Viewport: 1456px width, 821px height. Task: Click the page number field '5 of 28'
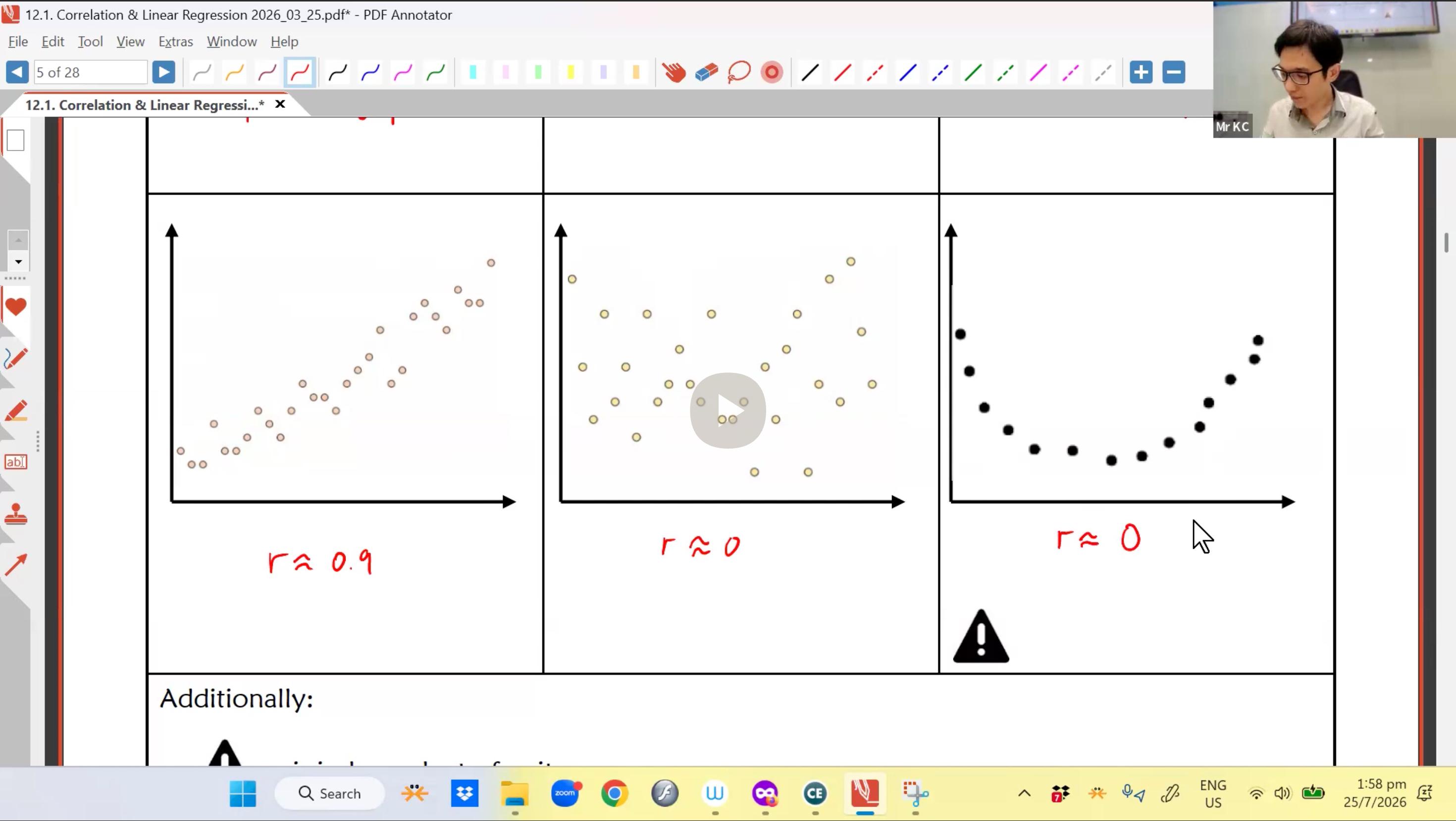[x=91, y=72]
